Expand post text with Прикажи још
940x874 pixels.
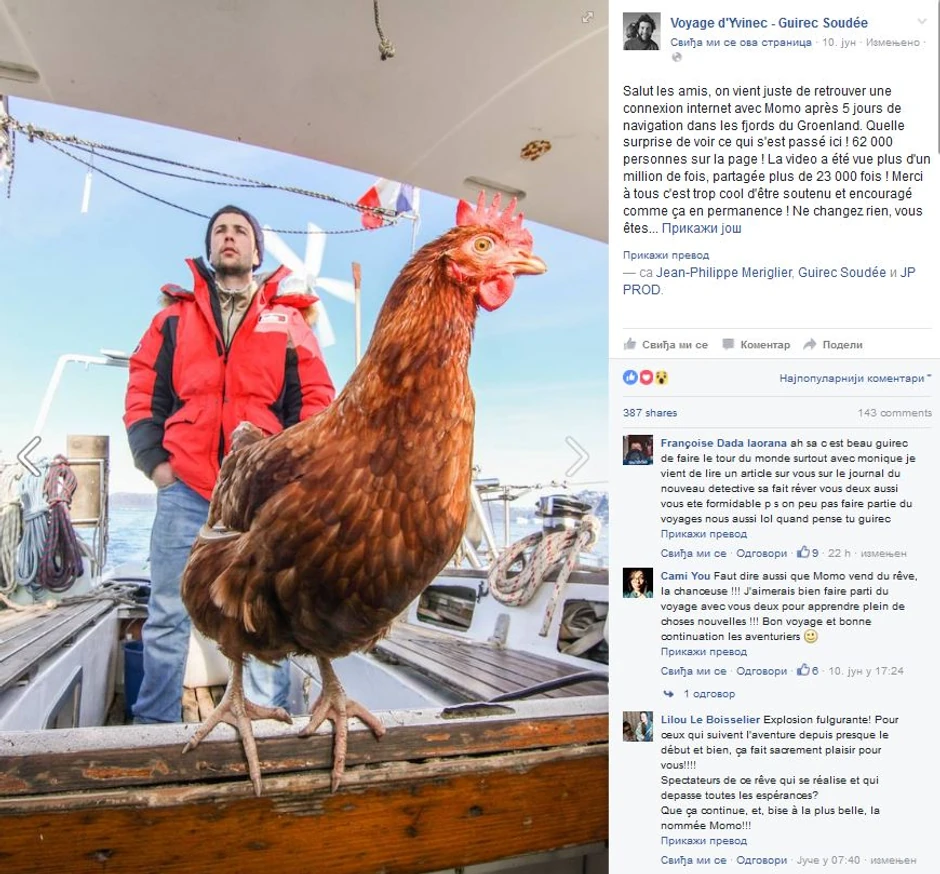[701, 228]
